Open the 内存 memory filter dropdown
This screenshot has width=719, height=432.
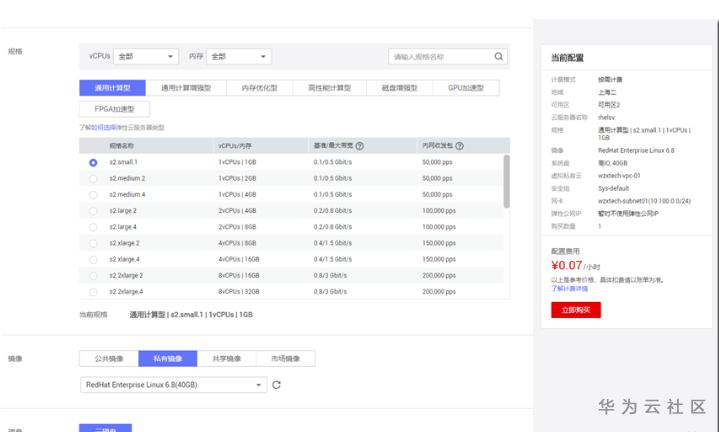239,56
